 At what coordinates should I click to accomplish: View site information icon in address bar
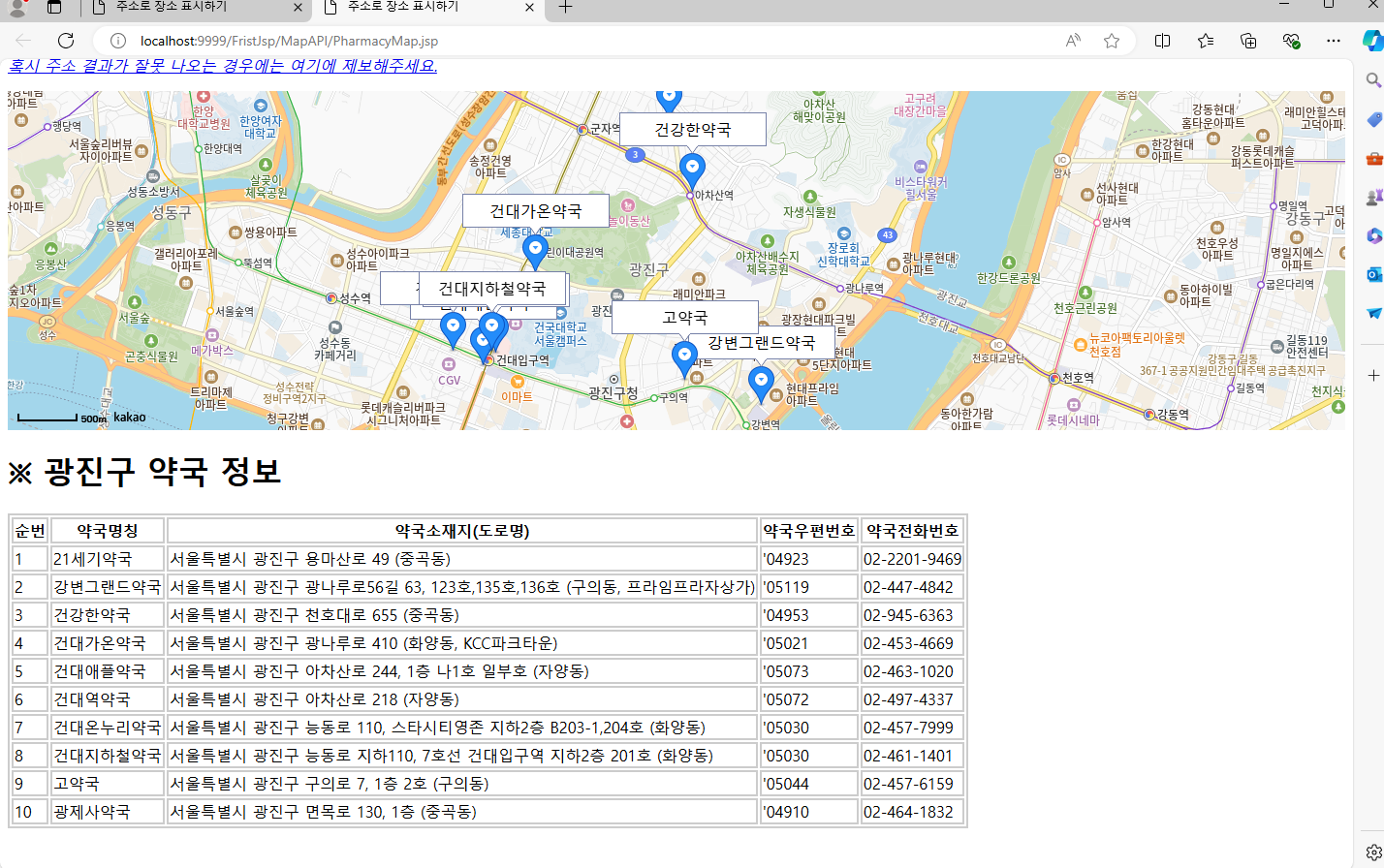click(118, 41)
